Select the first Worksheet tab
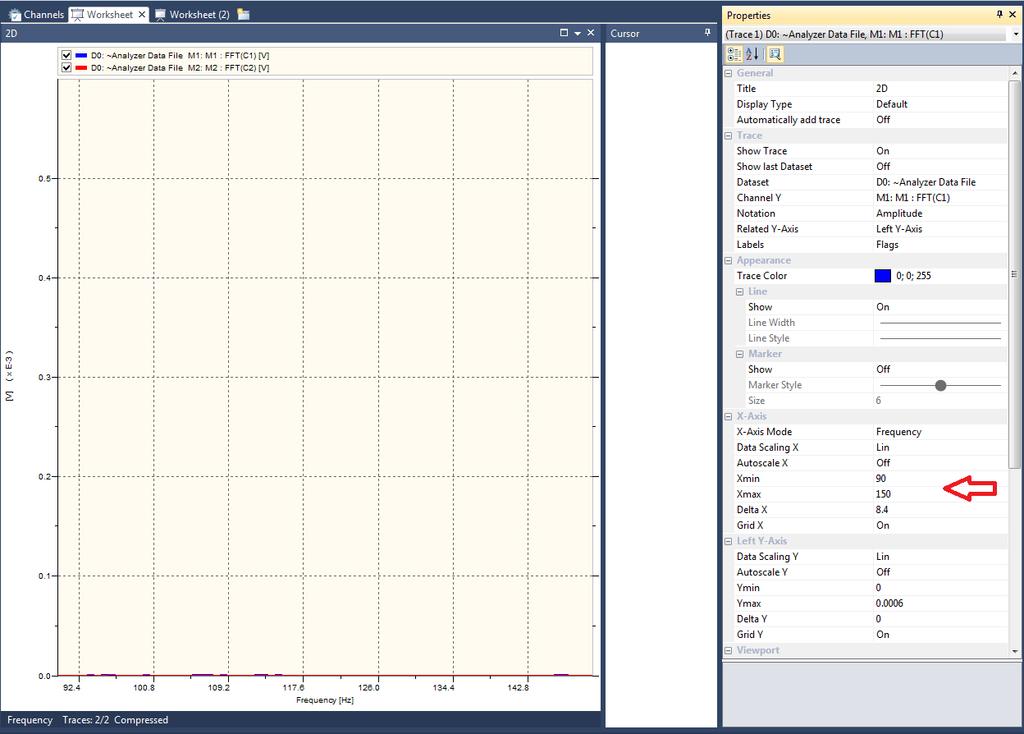 [109, 14]
